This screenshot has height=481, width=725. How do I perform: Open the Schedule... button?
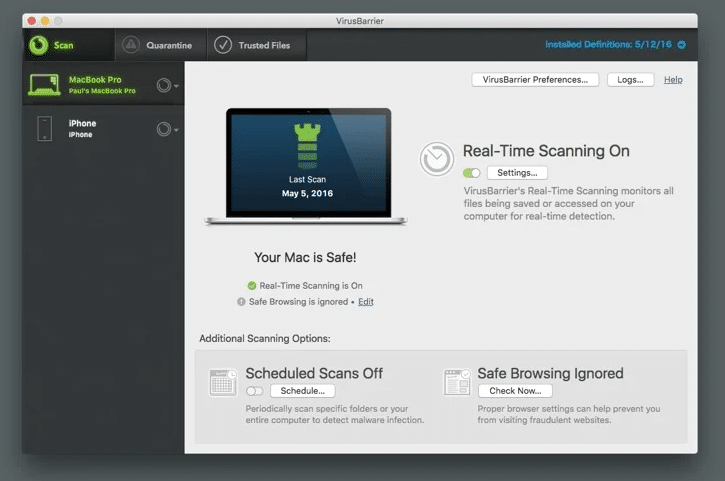point(302,391)
